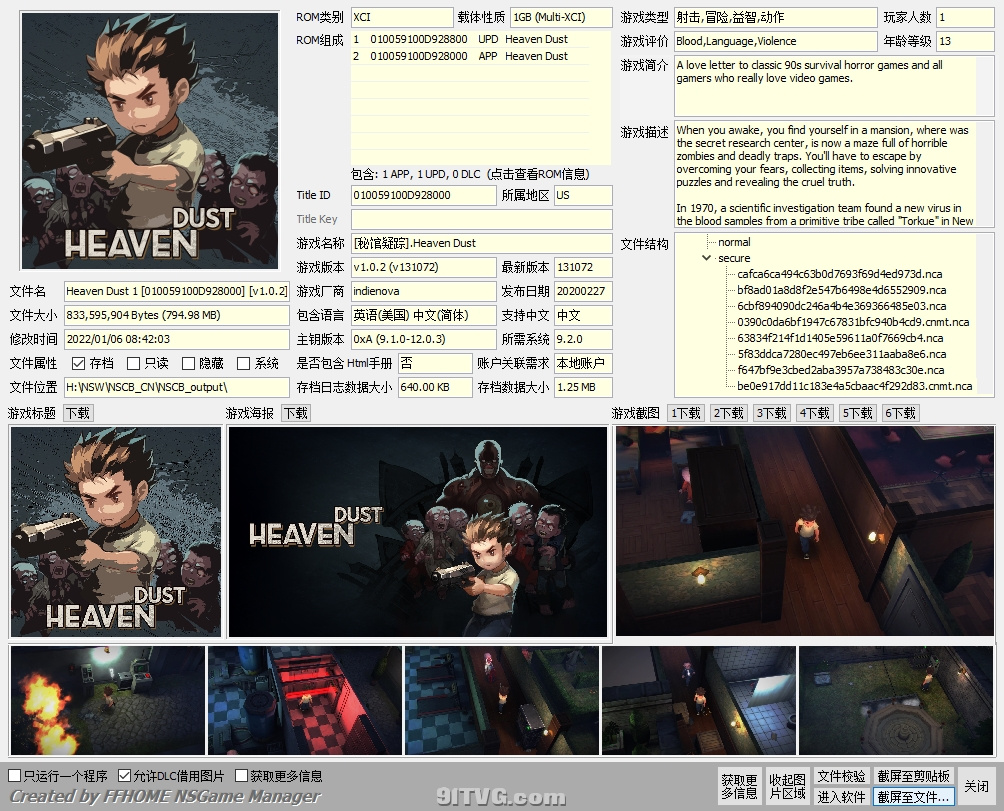The image size is (1004, 811).
Task: Click the fire explosion screenshot thumbnail
Action: (x=107, y=700)
